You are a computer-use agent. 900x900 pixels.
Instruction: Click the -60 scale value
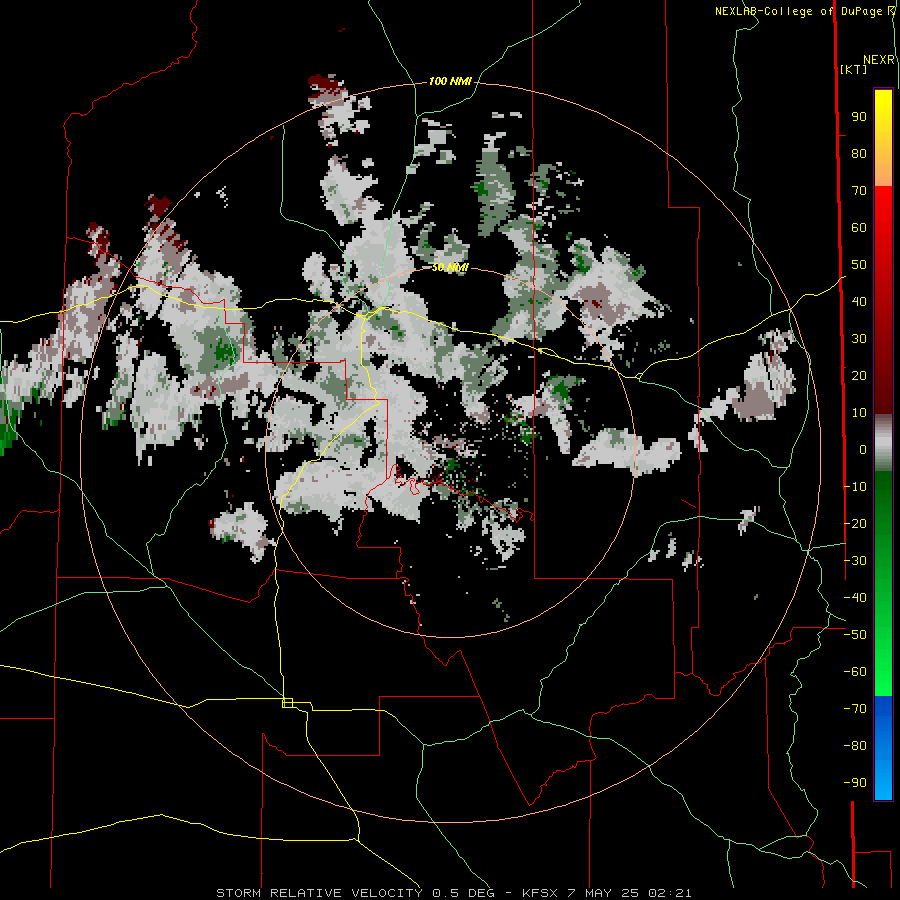coord(855,672)
